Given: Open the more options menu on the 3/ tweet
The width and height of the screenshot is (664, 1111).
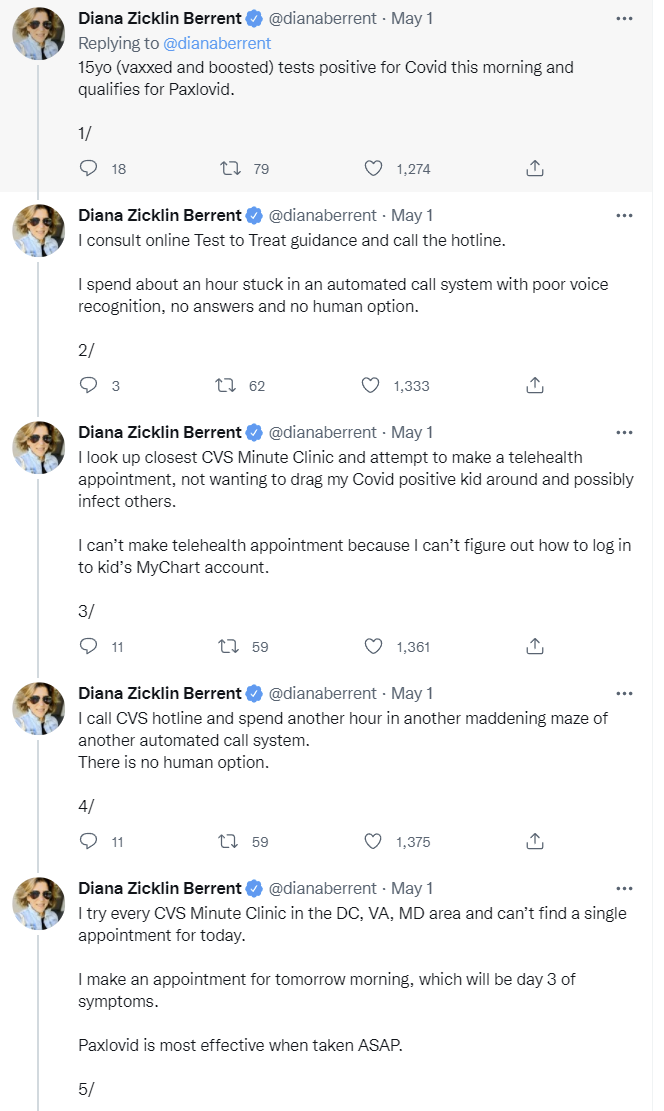Looking at the screenshot, I should click(x=624, y=433).
